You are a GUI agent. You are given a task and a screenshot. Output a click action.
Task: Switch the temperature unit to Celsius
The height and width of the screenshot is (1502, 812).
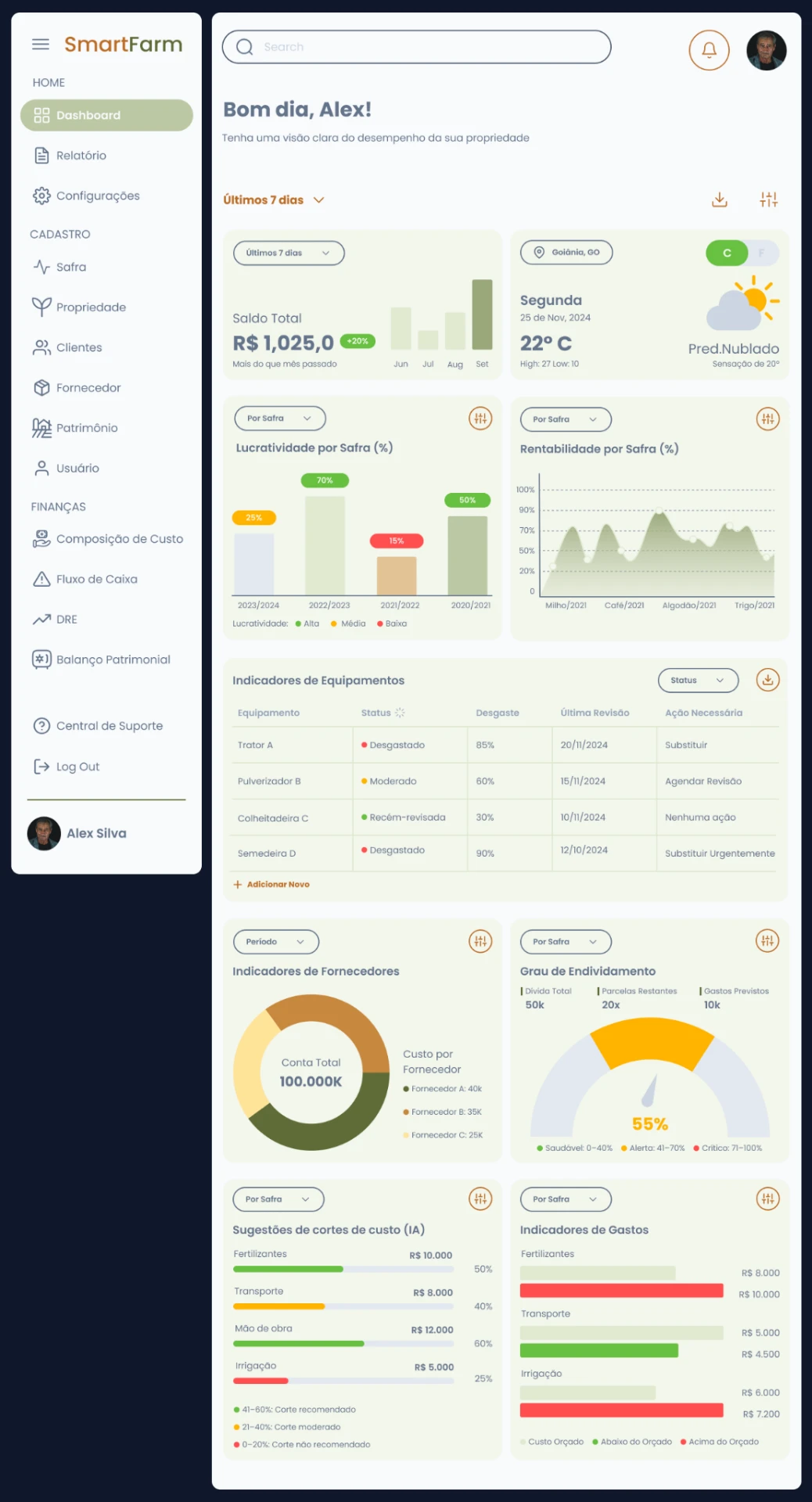pos(727,253)
